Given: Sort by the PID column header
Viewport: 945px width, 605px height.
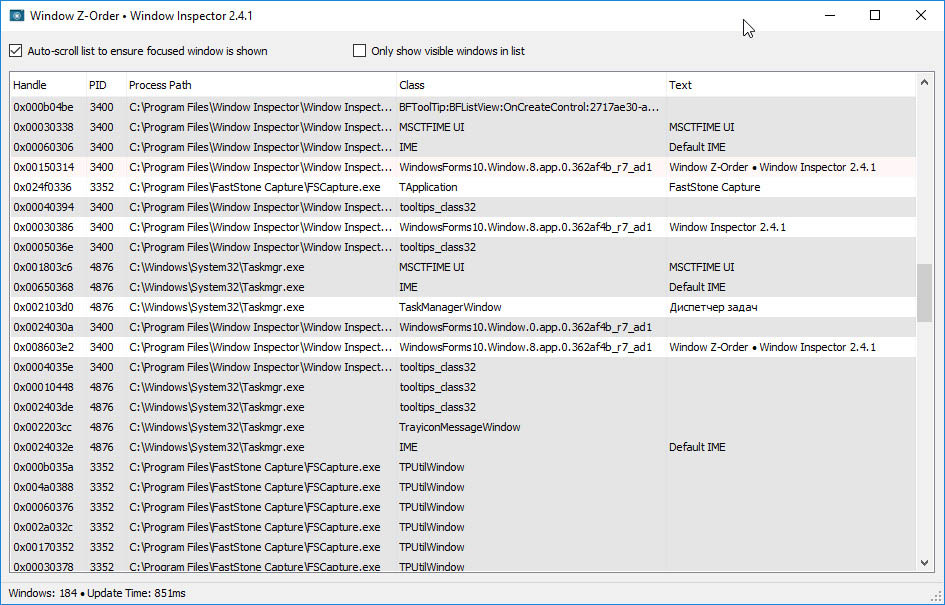Looking at the screenshot, I should pyautogui.click(x=105, y=85).
